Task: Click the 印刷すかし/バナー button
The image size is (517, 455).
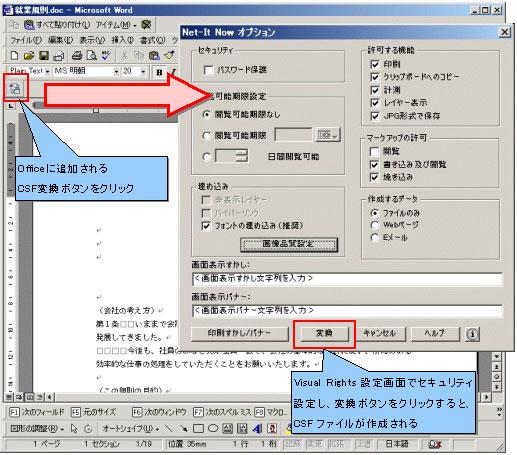Action: pos(240,333)
